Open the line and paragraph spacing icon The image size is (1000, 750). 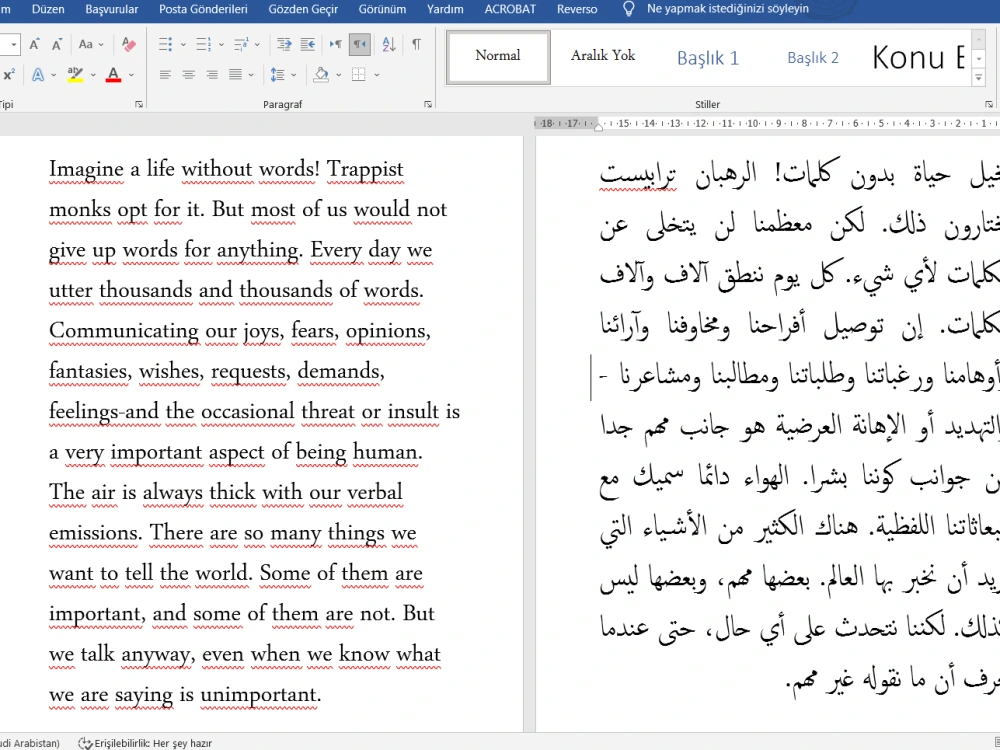pos(277,75)
